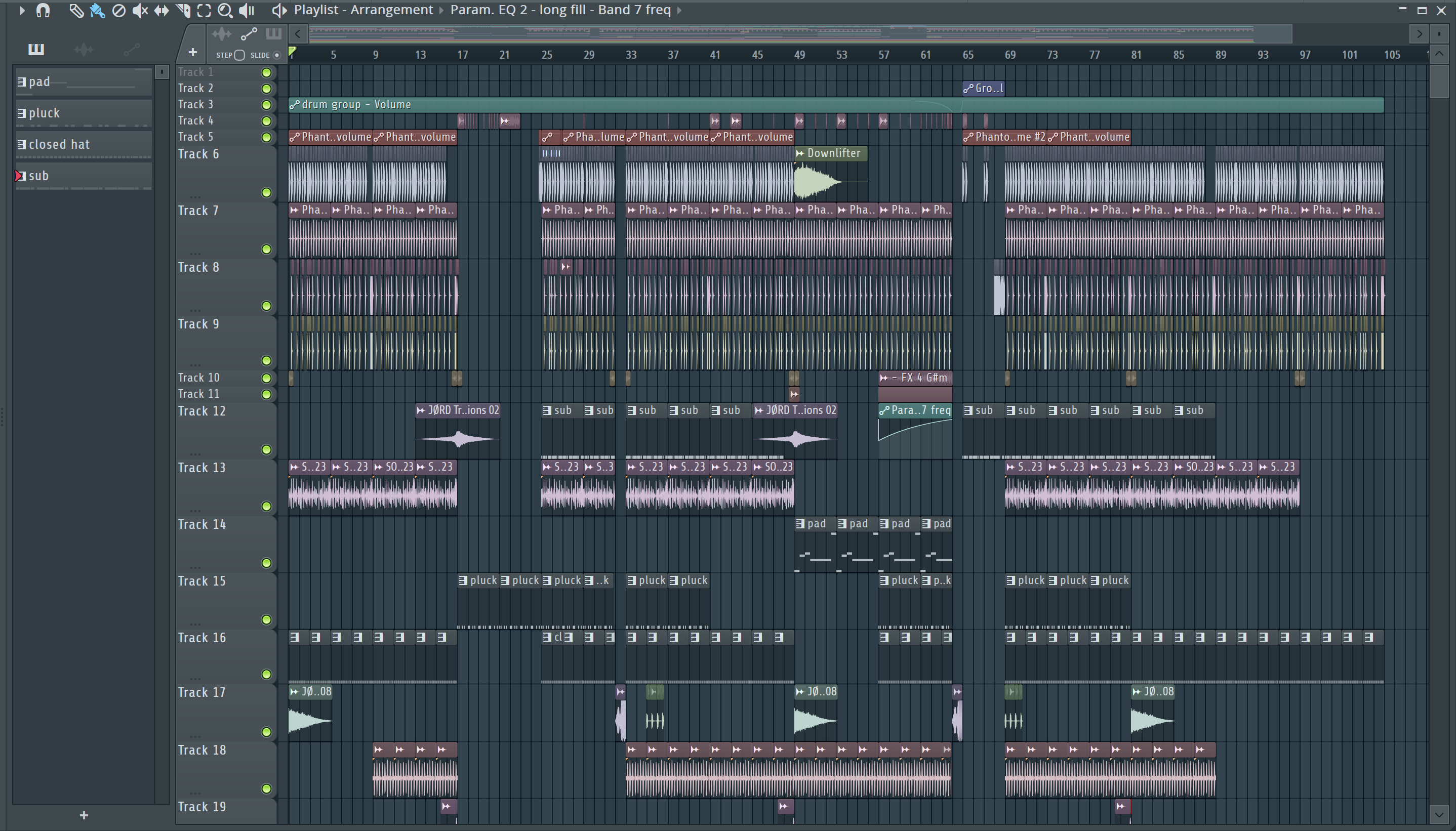Select the pluck pattern in picker
The image size is (1456, 831).
point(84,113)
